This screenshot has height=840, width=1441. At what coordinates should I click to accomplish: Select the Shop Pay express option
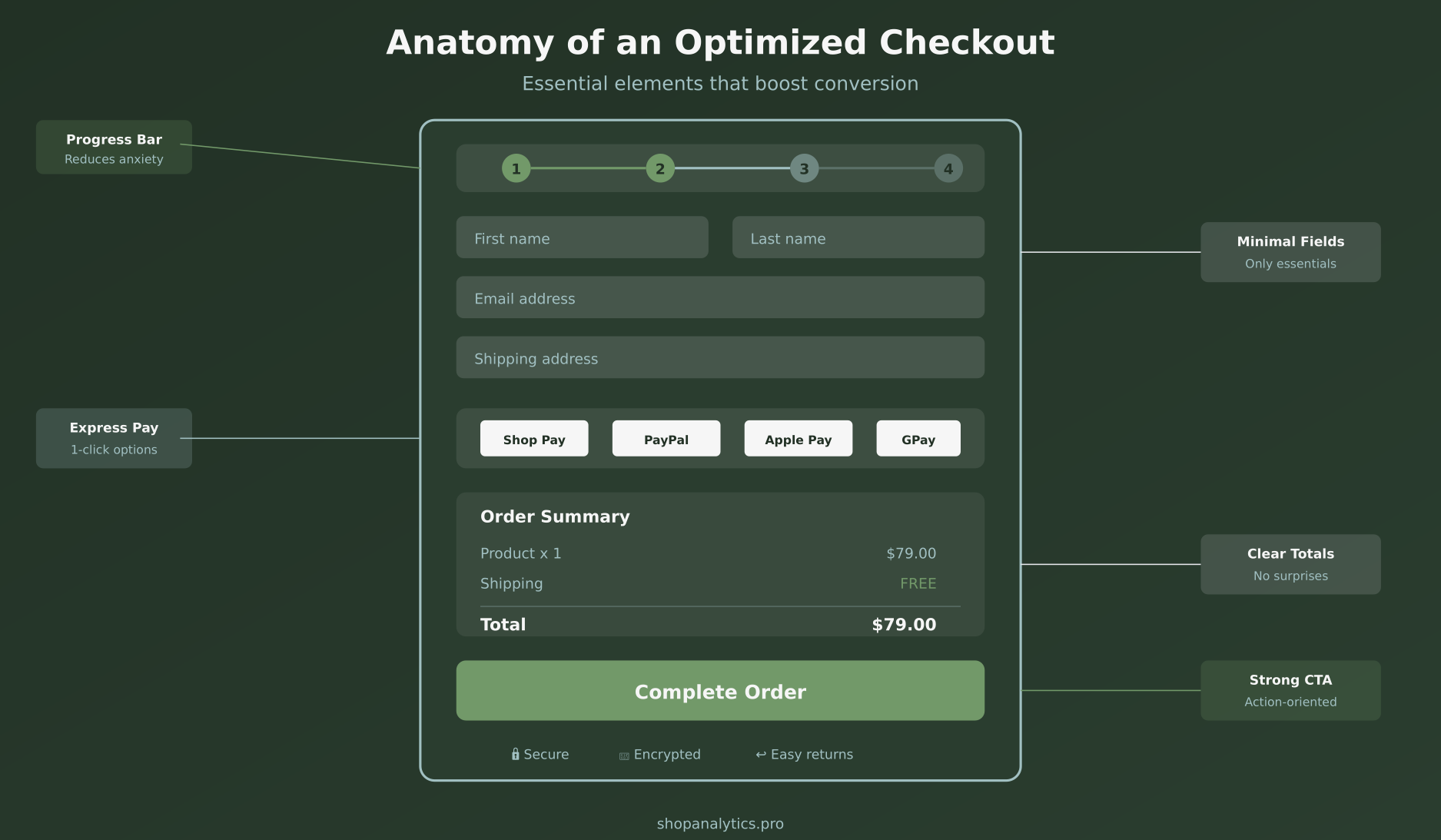(534, 439)
